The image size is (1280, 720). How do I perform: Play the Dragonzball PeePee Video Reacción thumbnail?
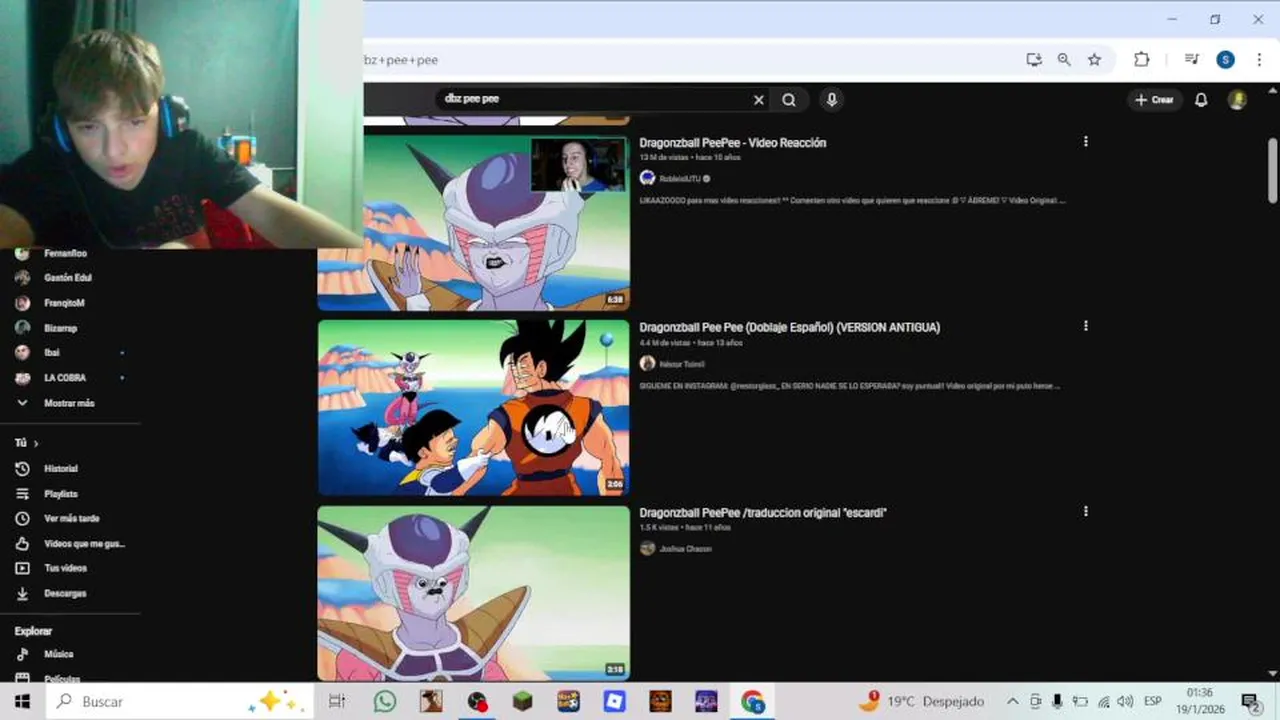tap(474, 222)
